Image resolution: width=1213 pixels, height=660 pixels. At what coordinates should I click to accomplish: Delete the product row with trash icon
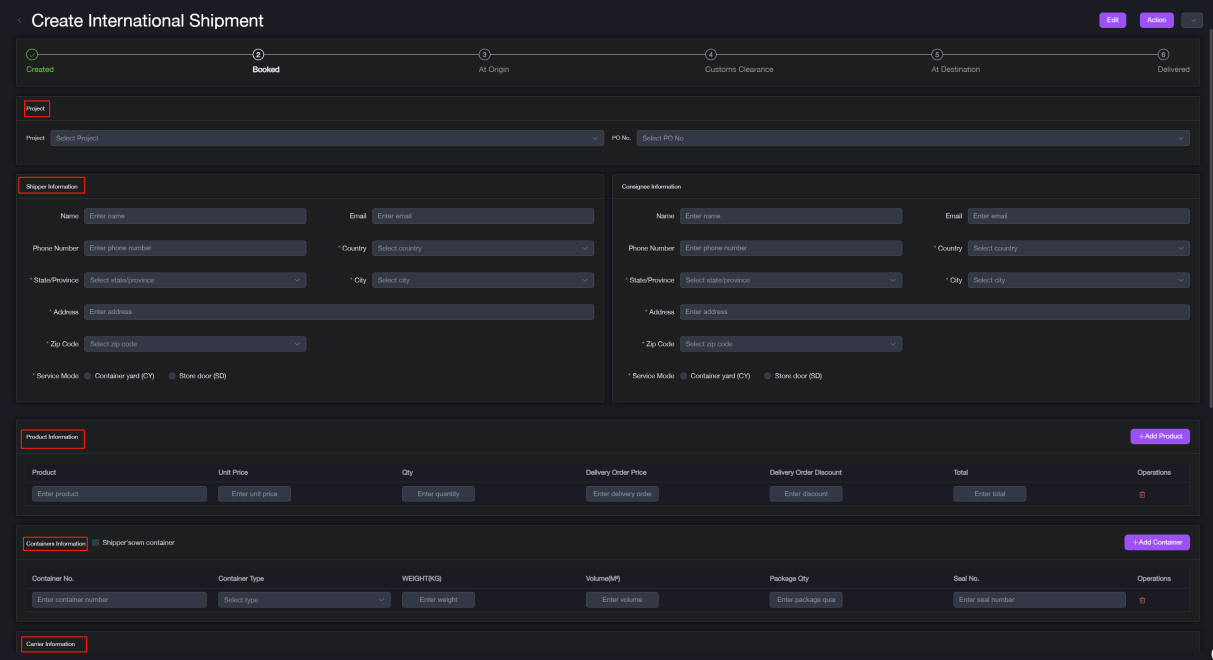1142,494
